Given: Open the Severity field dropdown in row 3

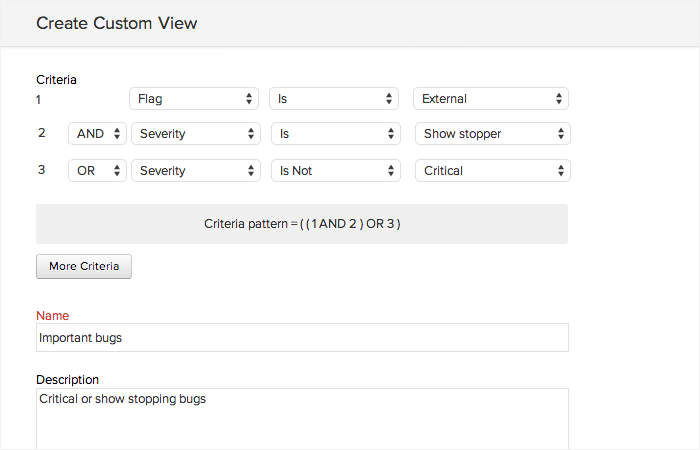Looking at the screenshot, I should pyautogui.click(x=196, y=171).
